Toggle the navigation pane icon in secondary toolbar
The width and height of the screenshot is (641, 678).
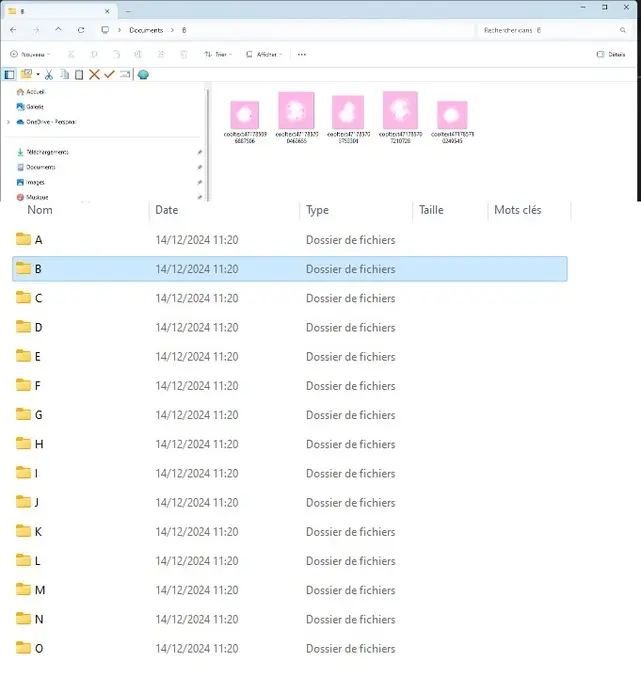pyautogui.click(x=9, y=75)
